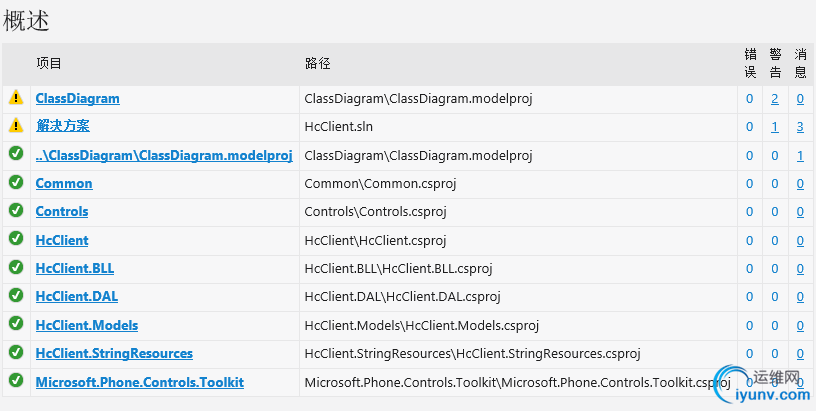Screen dimensions: 816x411
Task: Open the HcClient.StringResources project link
Action: 114,353
